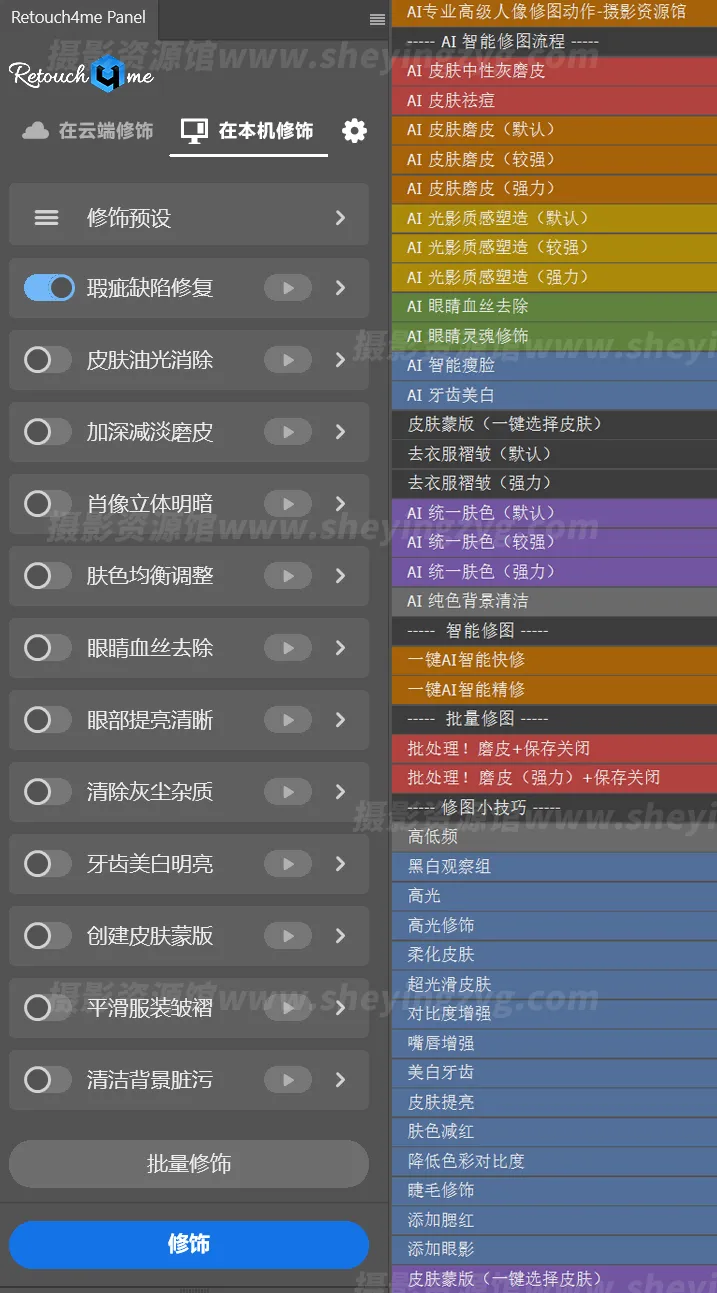This screenshot has height=1293, width=717.
Task: Select 添加腮红 action row
Action: (554, 1220)
